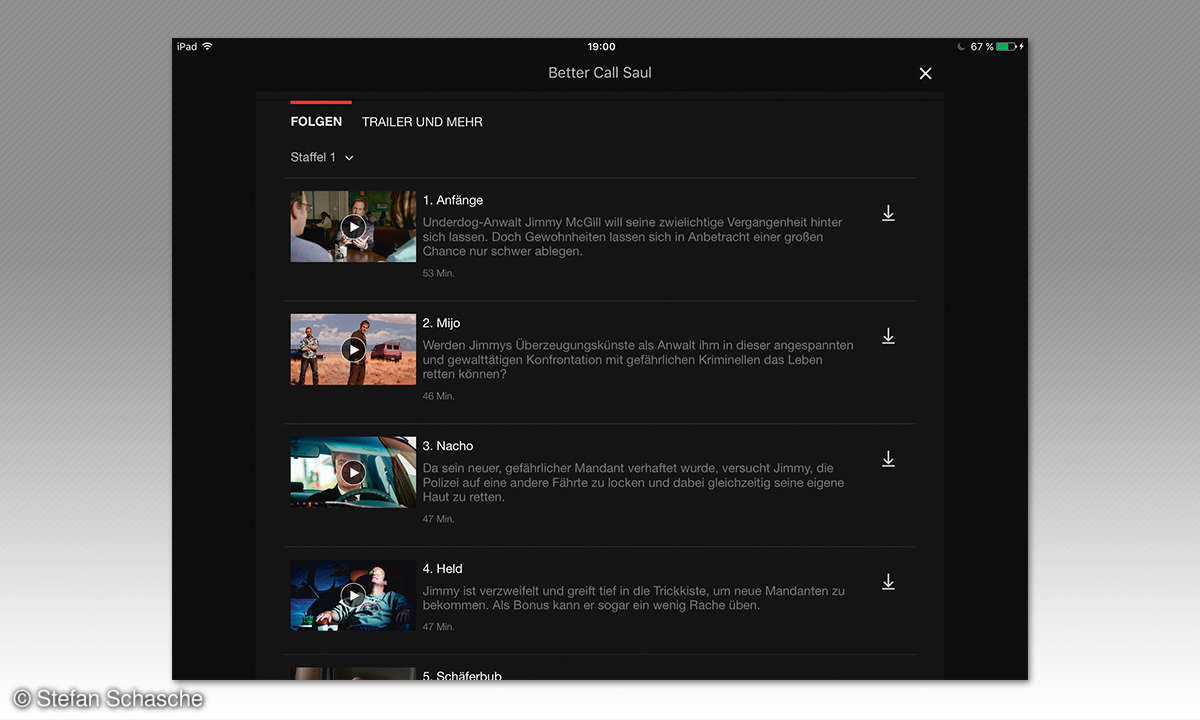The width and height of the screenshot is (1200, 720).
Task: Click the '53 Min.' duration label
Action: click(438, 273)
